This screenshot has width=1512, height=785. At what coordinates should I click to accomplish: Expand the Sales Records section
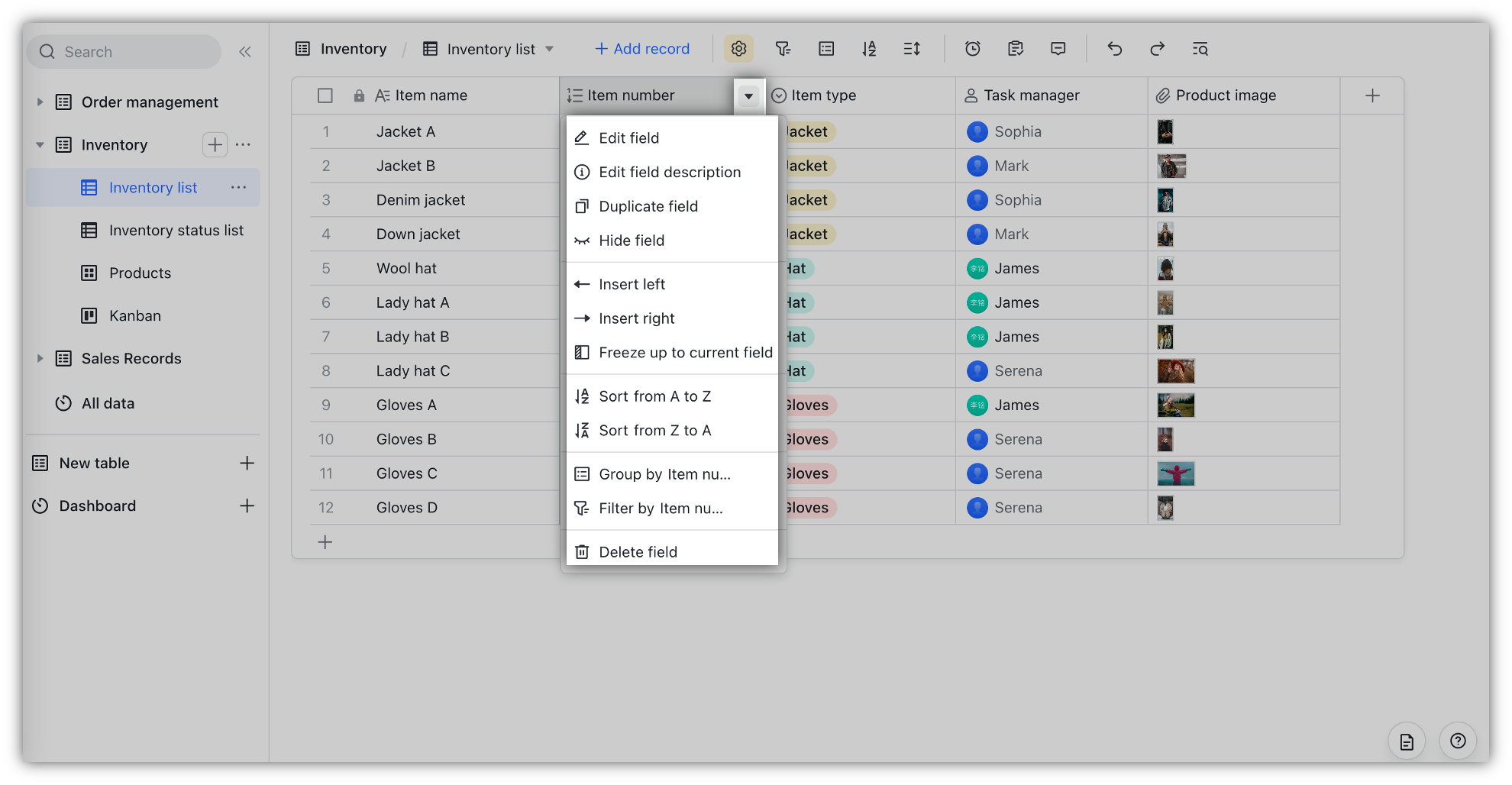[40, 358]
